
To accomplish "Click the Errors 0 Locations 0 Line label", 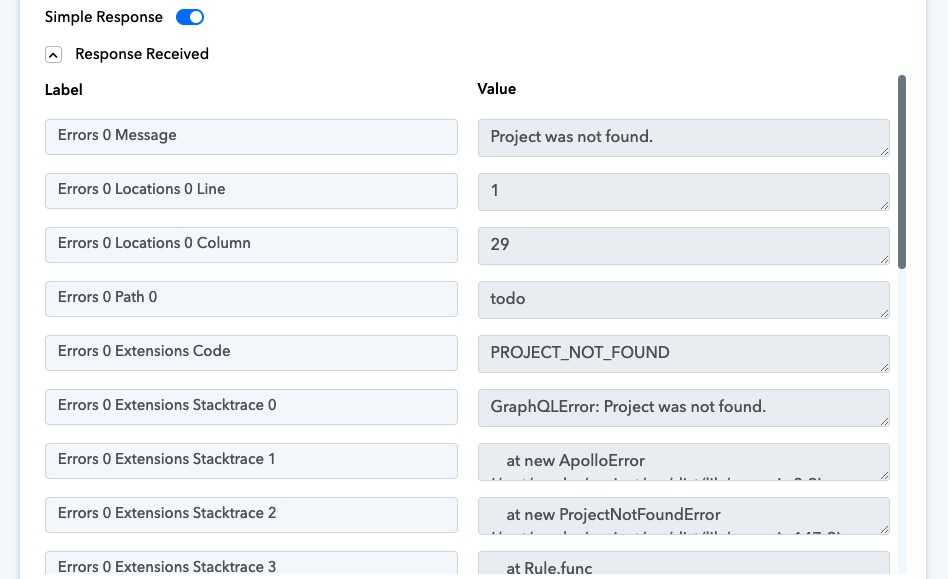I will tap(251, 191).
